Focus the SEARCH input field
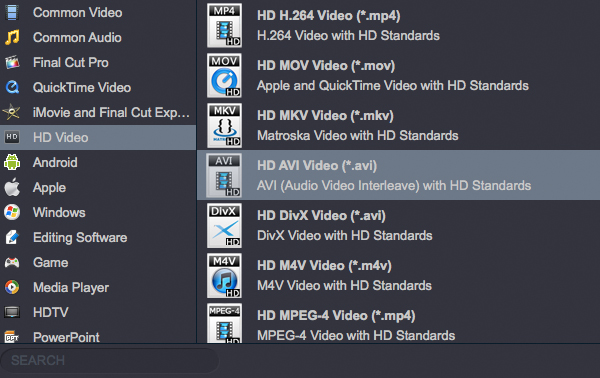The width and height of the screenshot is (600, 378). coord(110,360)
